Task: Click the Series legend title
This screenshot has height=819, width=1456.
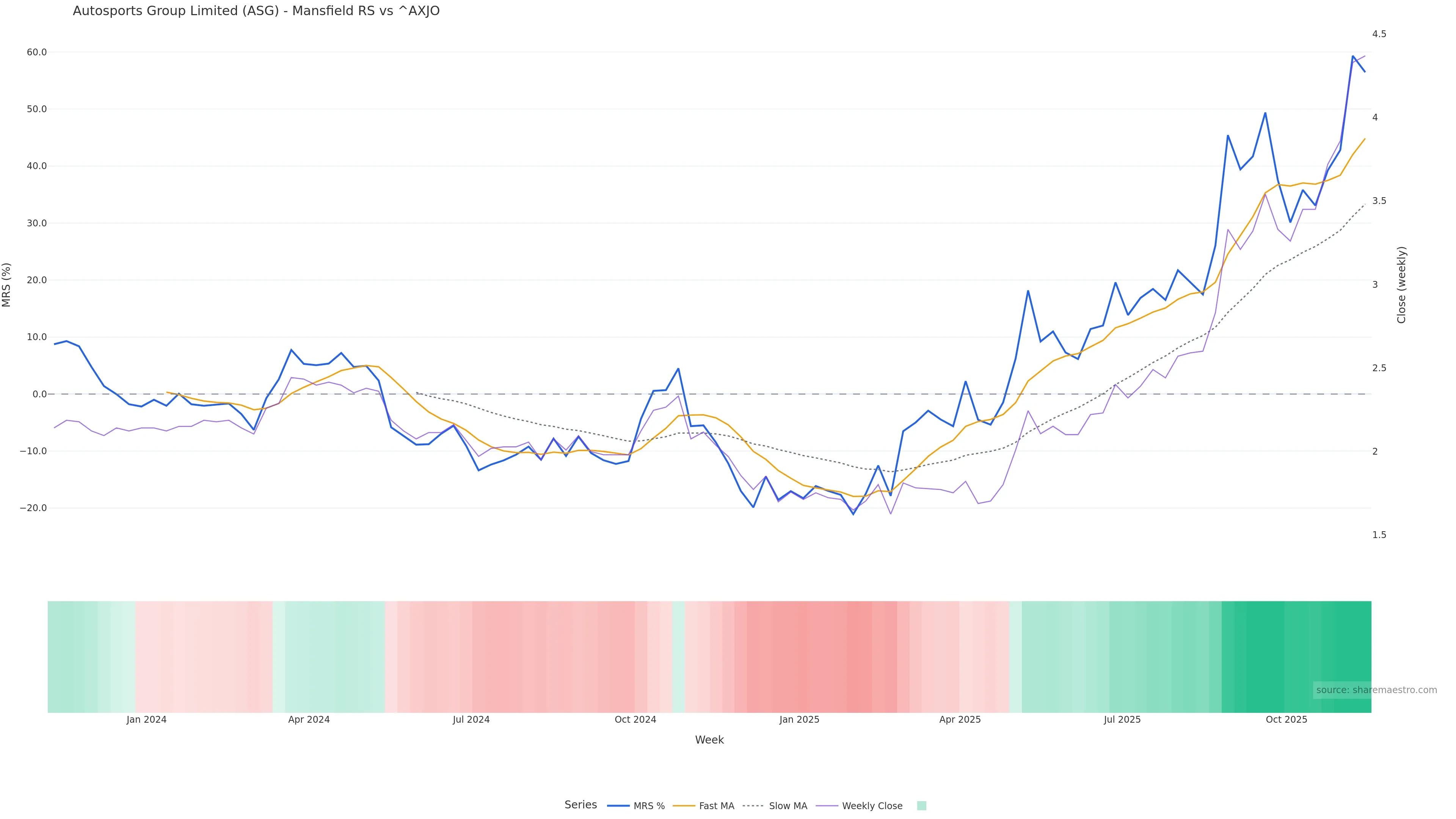Action: [581, 805]
